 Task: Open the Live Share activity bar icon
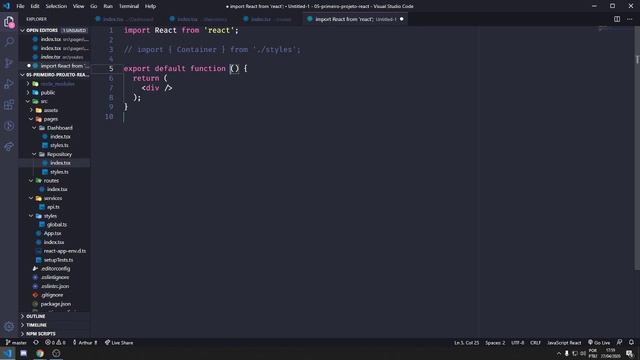[x=9, y=147]
